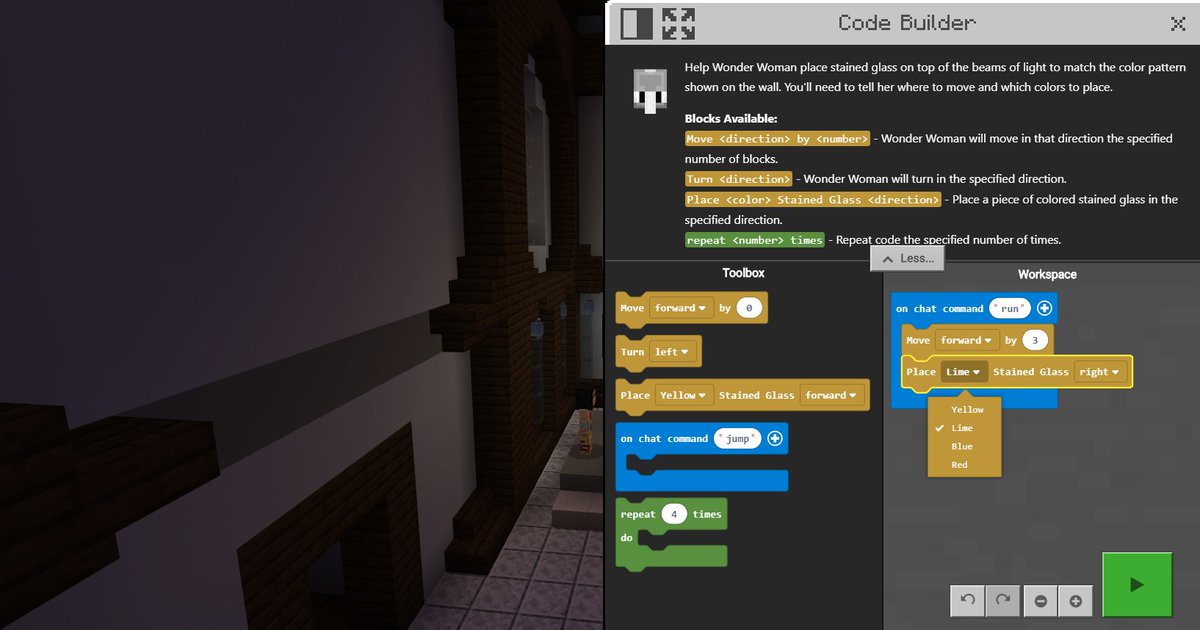Viewport: 1200px width, 630px height.
Task: Select the repeat times block in the toolbox
Action: pyautogui.click(x=671, y=534)
